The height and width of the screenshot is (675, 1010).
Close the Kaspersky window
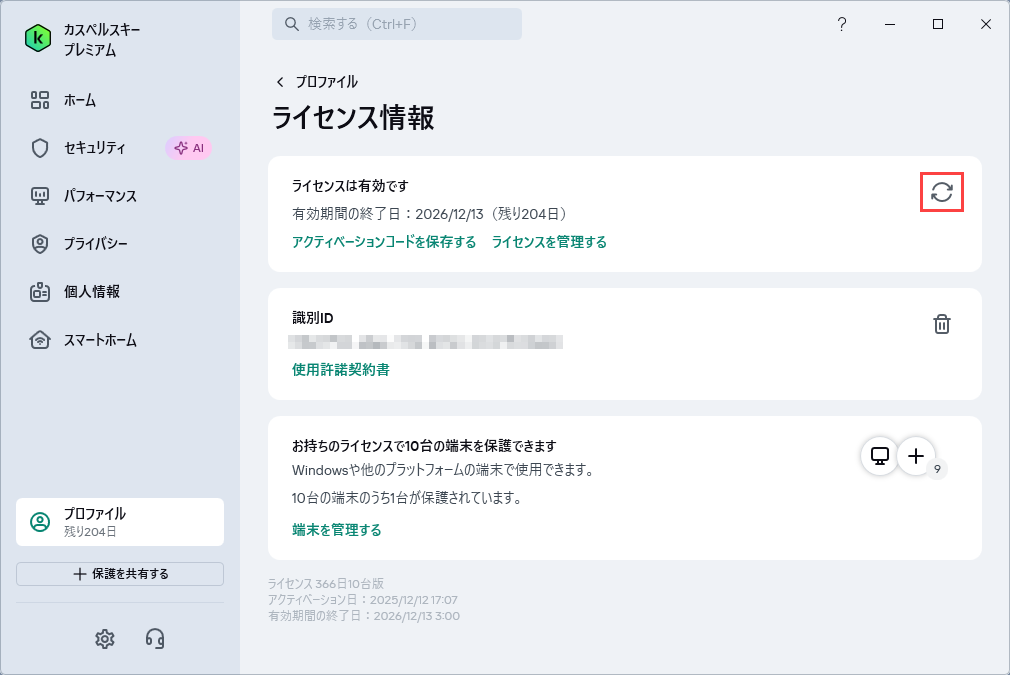[x=986, y=24]
